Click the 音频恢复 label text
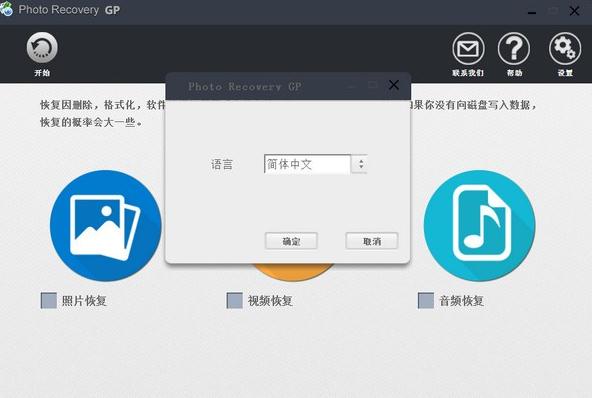The width and height of the screenshot is (592, 398). point(461,301)
